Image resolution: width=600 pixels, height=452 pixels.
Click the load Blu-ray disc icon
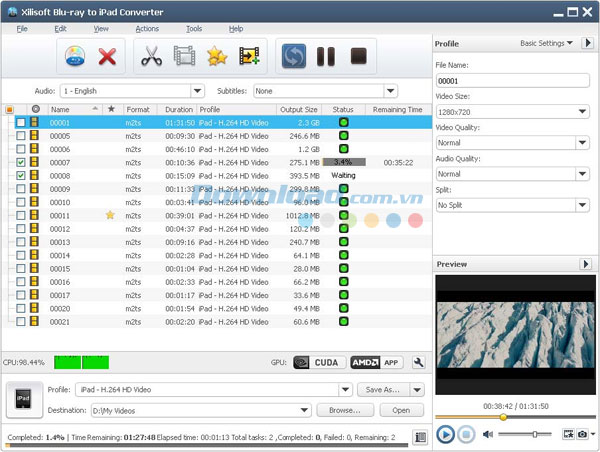[x=74, y=57]
